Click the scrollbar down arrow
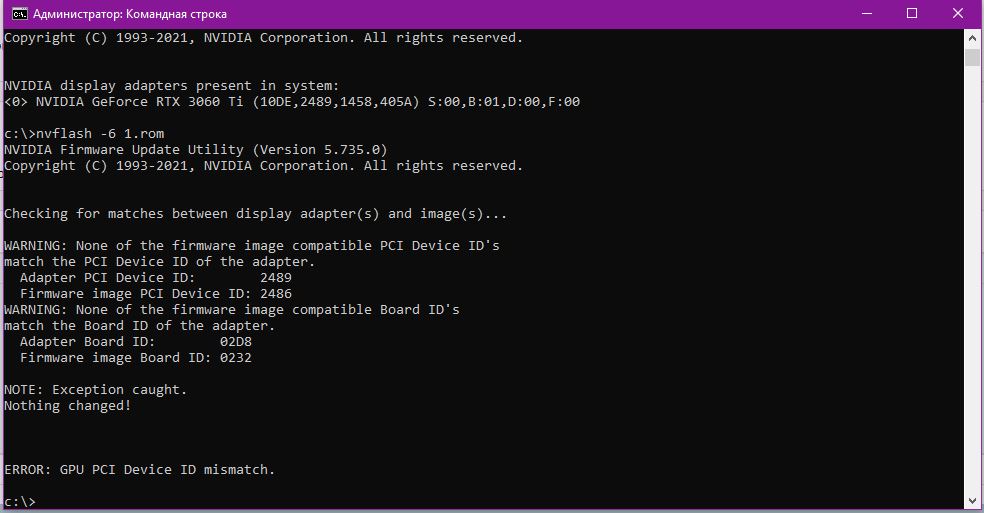 coord(972,501)
